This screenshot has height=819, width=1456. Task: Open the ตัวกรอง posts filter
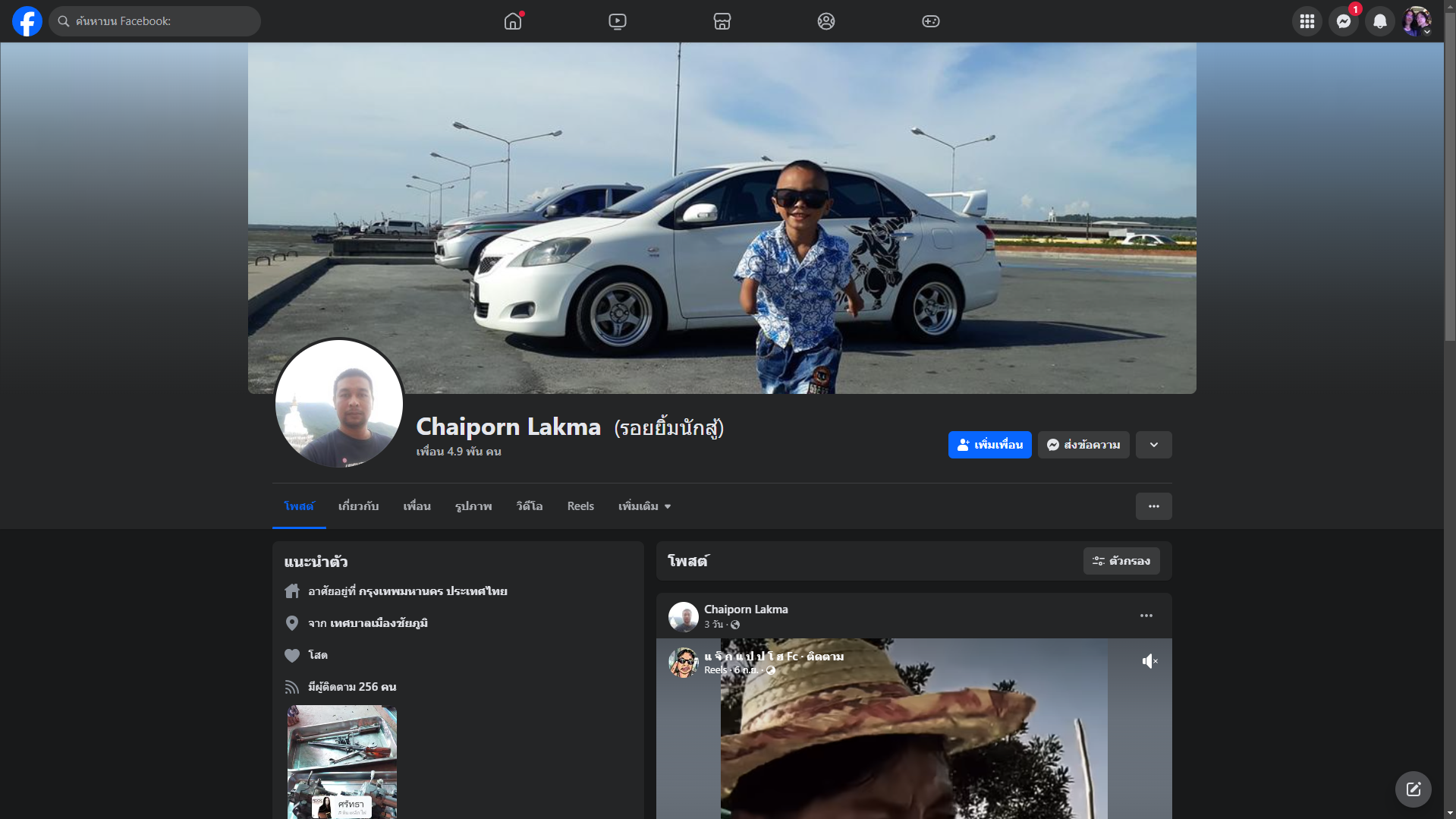tap(1121, 561)
